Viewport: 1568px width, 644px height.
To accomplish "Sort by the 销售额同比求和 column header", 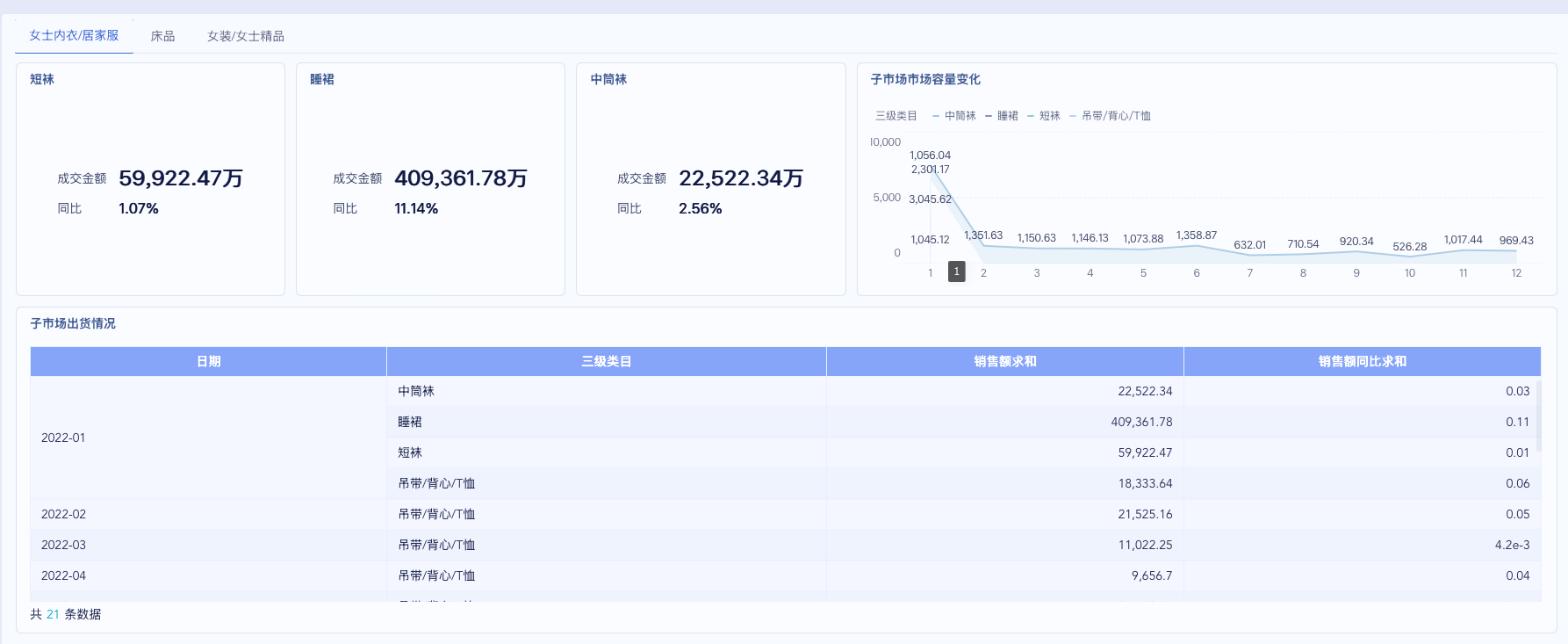I will point(1363,361).
